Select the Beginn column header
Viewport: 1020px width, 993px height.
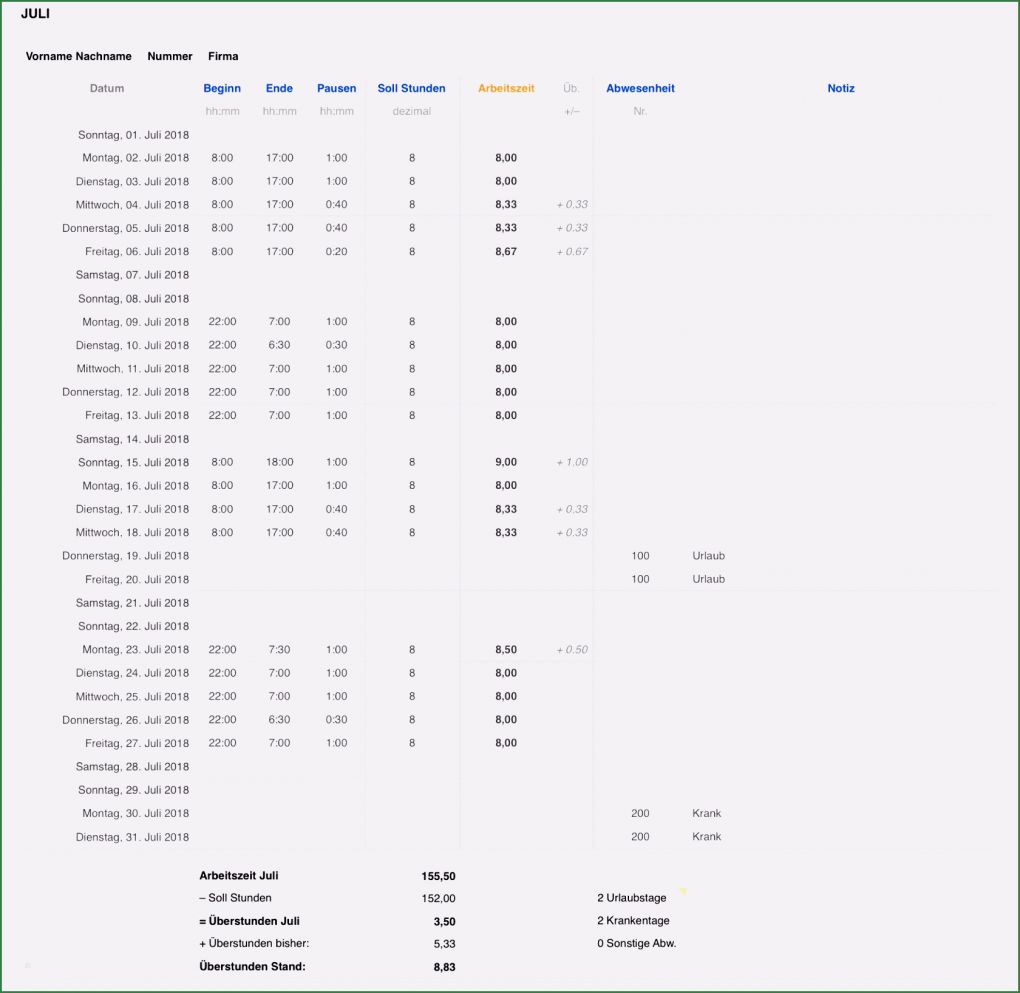click(x=222, y=88)
